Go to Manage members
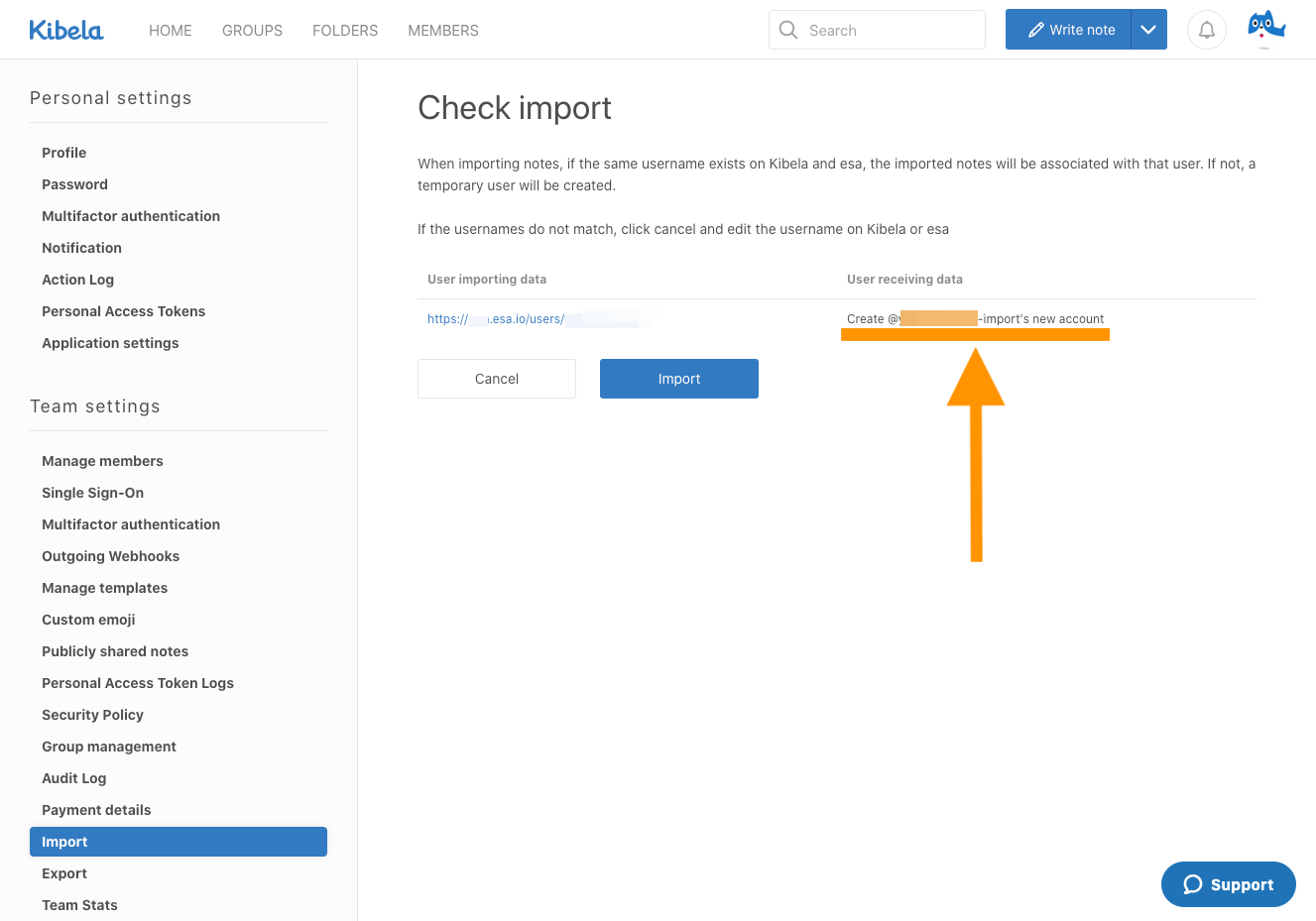The image size is (1316, 921). [x=102, y=461]
